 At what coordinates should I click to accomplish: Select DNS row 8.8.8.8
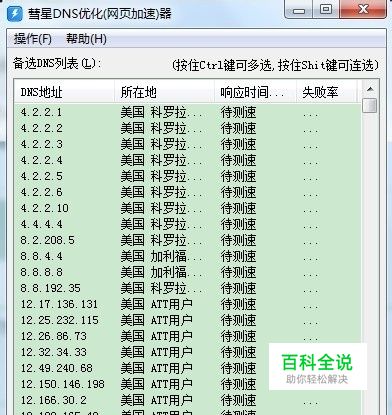[188, 272]
